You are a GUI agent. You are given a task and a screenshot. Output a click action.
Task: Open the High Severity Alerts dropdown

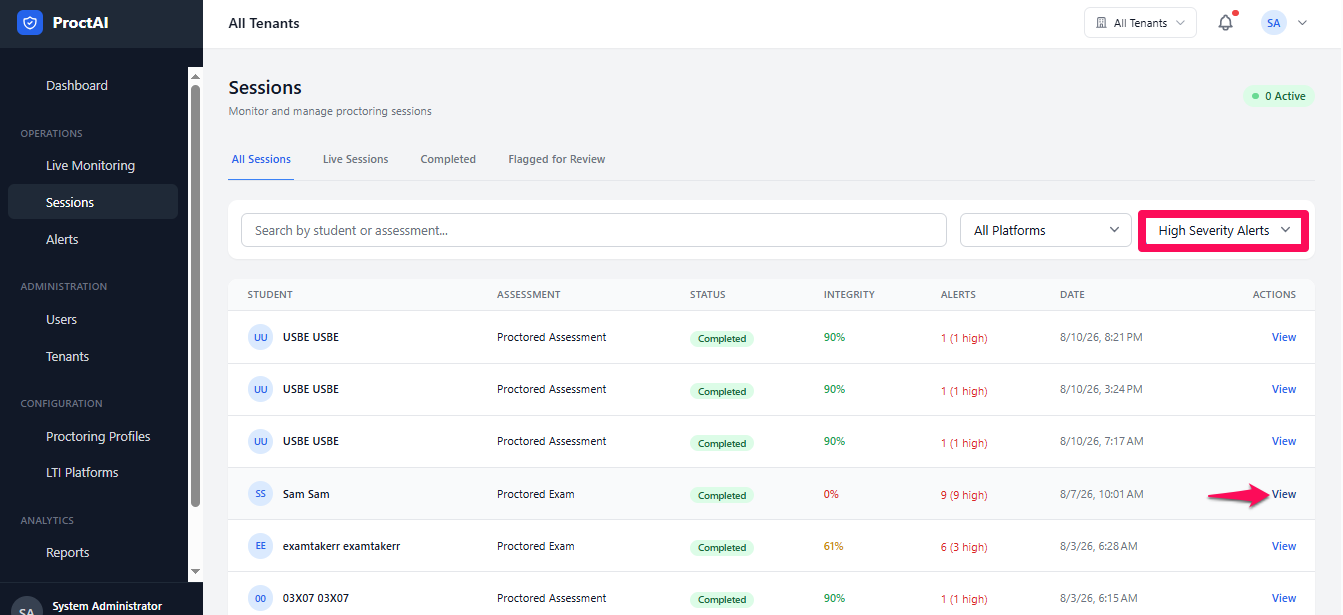[x=1224, y=230]
